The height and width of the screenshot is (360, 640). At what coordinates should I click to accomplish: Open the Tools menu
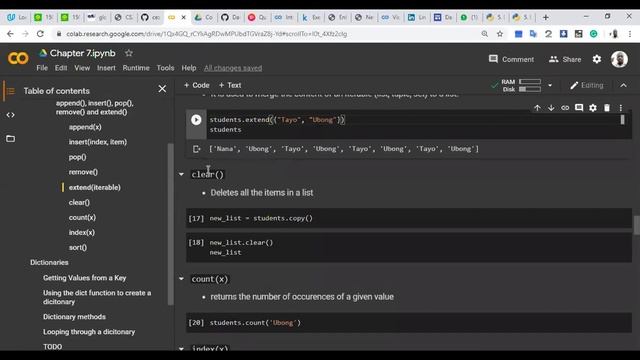(x=165, y=68)
